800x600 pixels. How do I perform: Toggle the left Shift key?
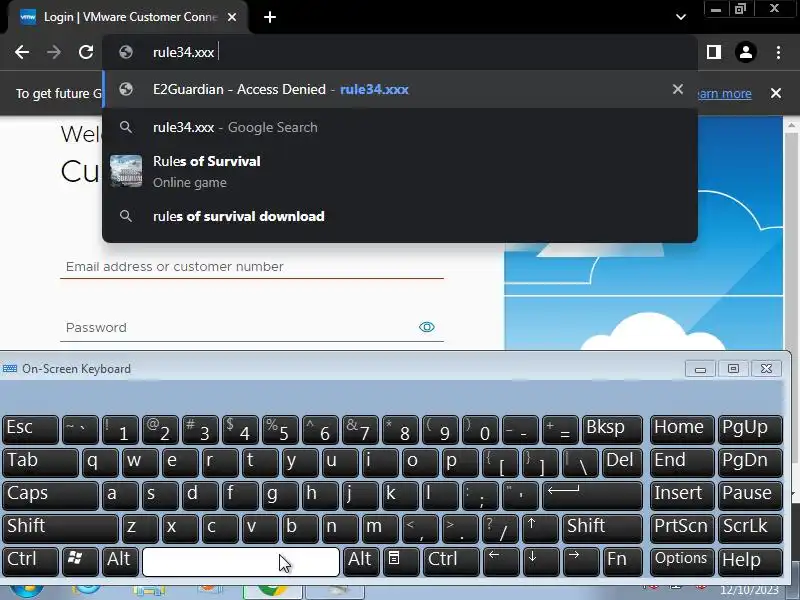tap(60, 528)
